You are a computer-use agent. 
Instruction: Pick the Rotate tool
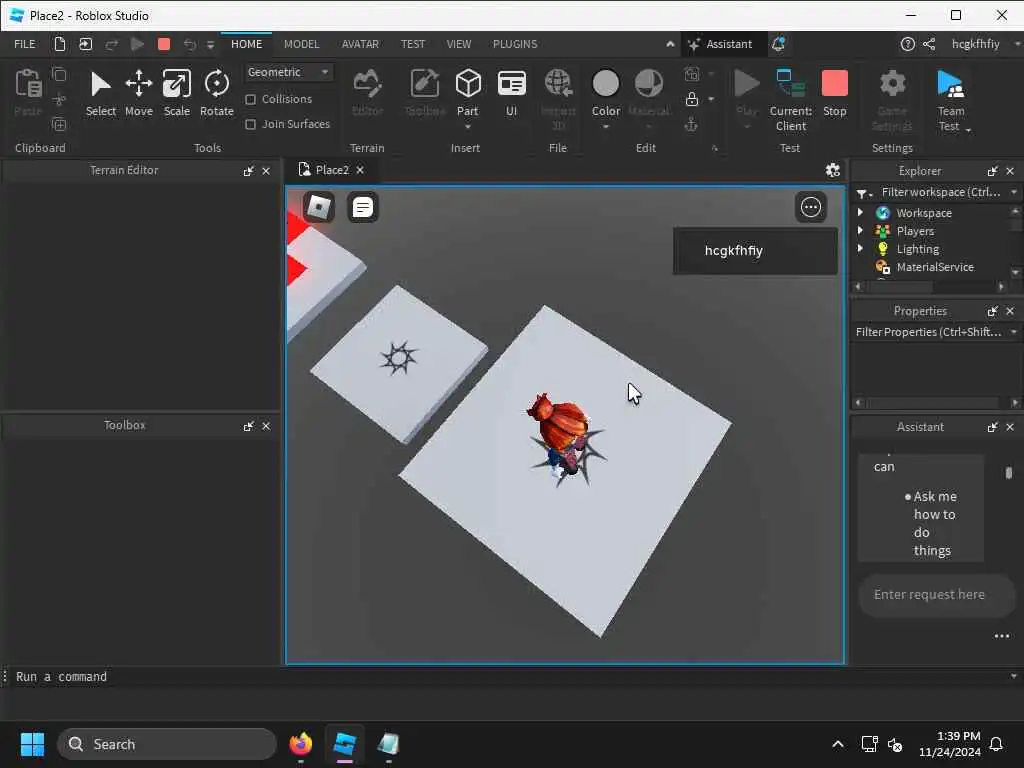click(217, 94)
